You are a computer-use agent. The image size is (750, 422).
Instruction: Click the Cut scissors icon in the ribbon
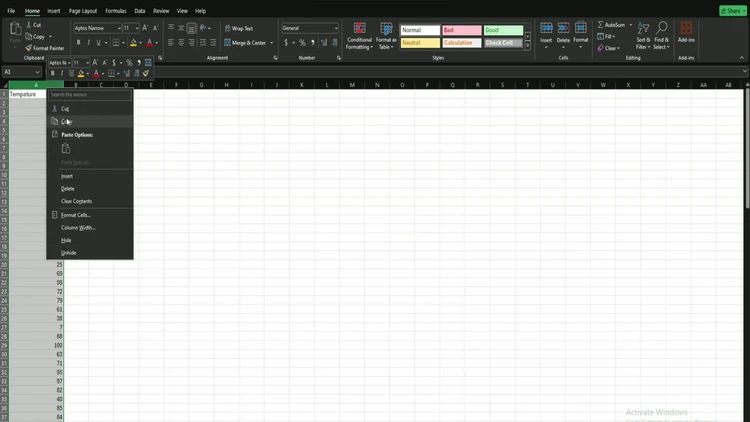(x=29, y=25)
